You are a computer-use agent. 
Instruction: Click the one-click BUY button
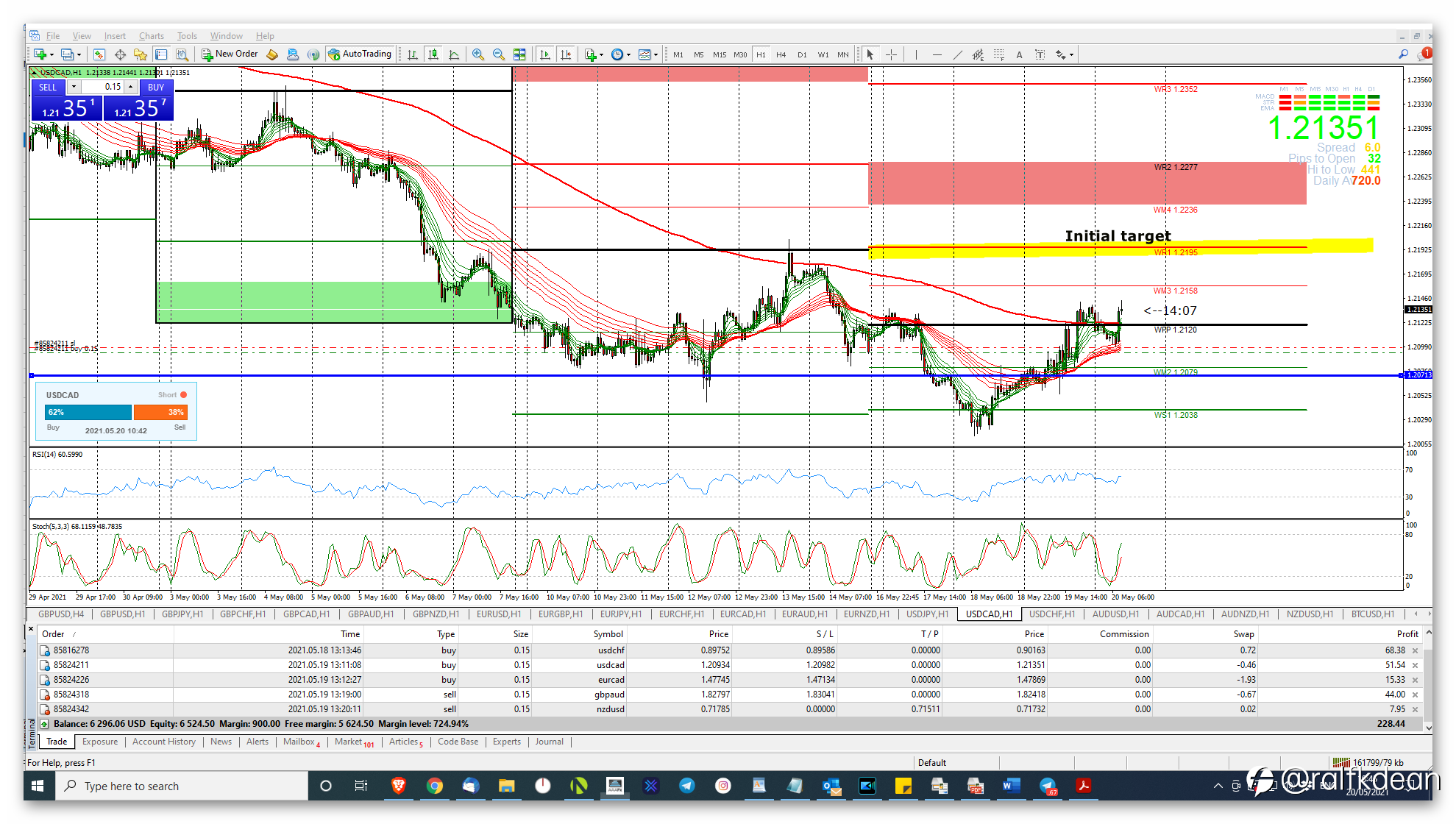(156, 87)
